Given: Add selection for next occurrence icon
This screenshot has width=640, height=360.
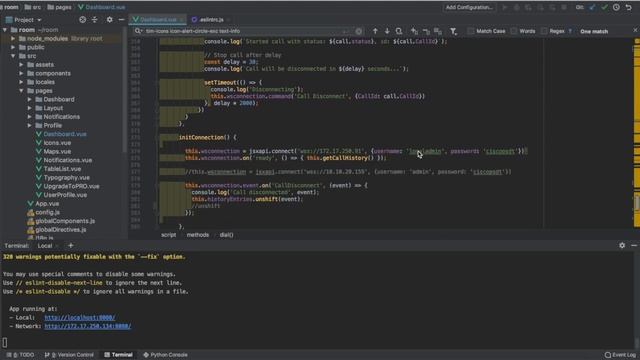Looking at the screenshot, I should click(x=414, y=31).
